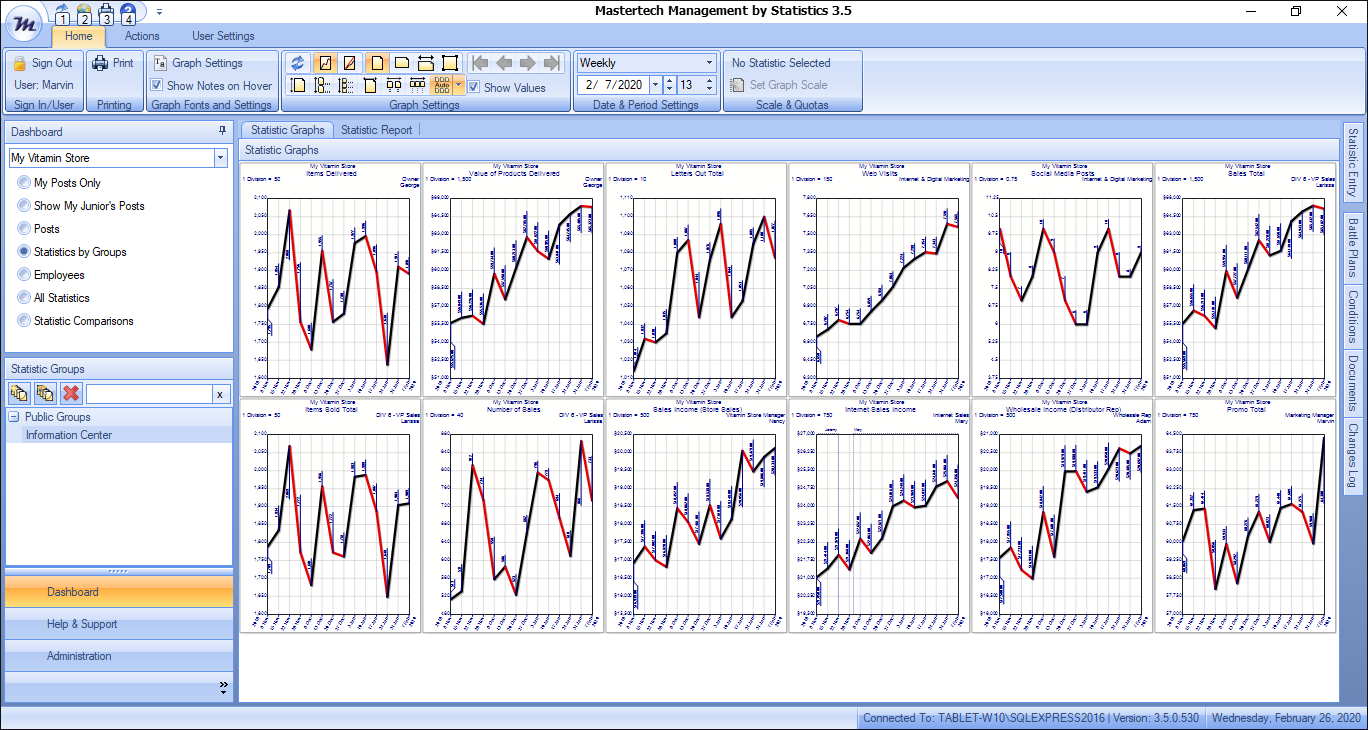
Task: Click the red X delete group icon
Action: coord(70,394)
